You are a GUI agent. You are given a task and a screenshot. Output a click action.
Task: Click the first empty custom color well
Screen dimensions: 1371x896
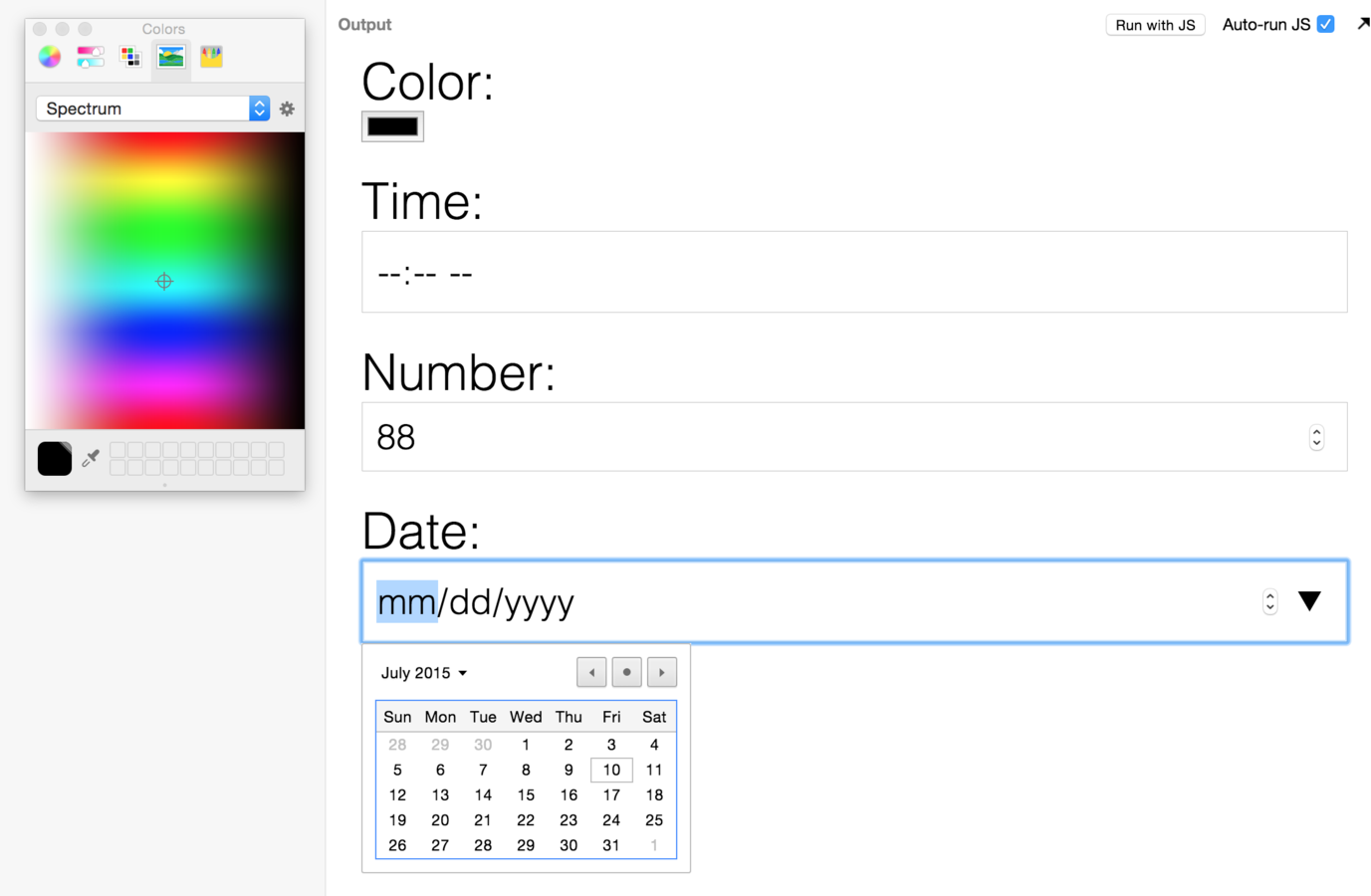pos(117,450)
